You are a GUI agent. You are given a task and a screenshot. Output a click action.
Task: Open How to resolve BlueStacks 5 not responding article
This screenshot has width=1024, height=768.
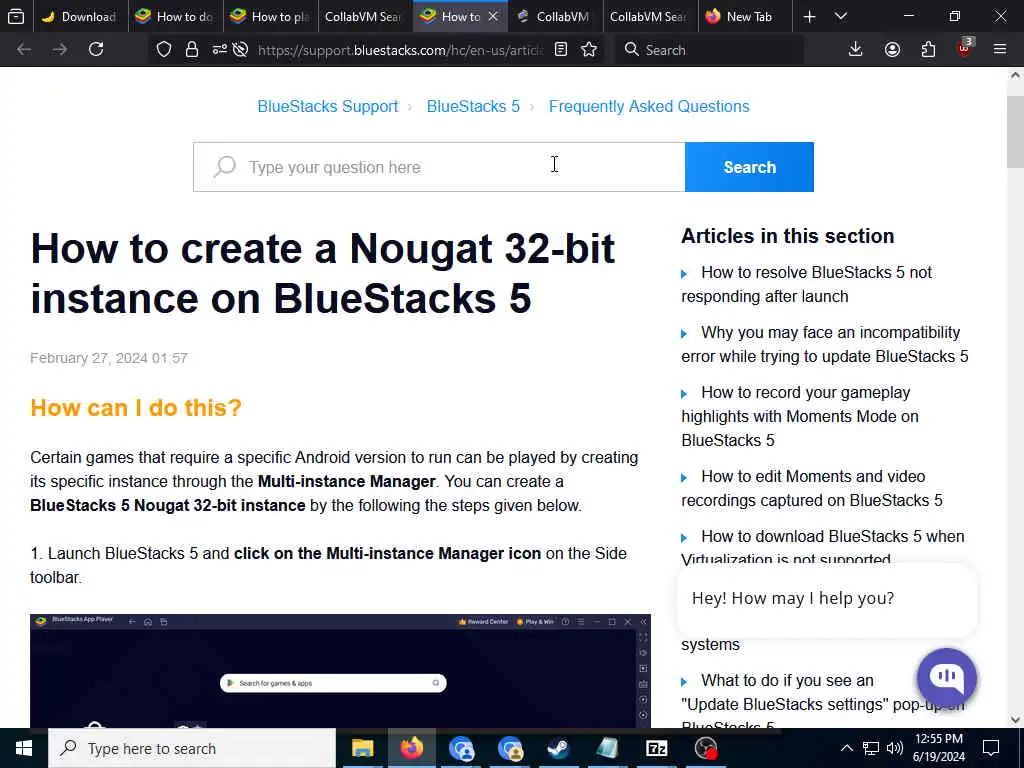click(807, 284)
